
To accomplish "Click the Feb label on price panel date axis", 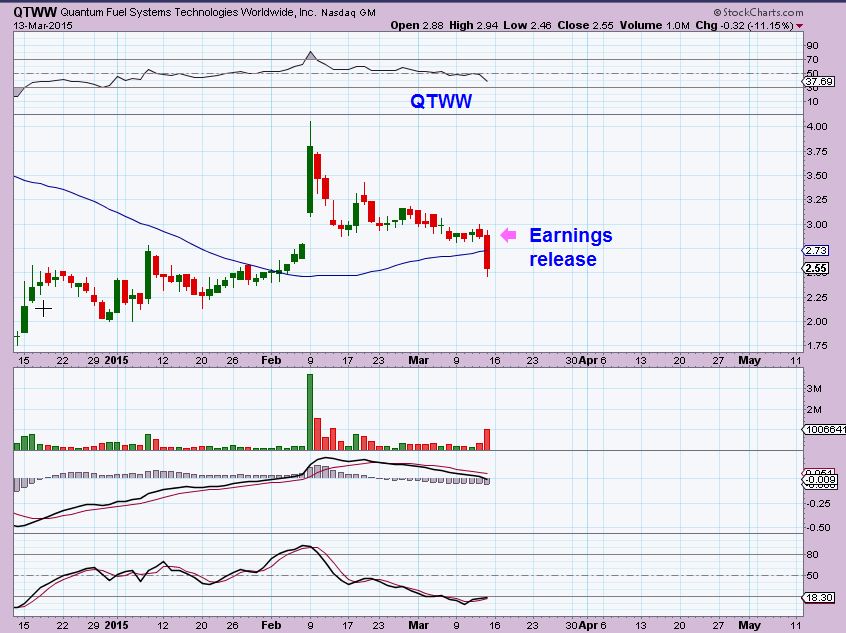I will pos(271,360).
